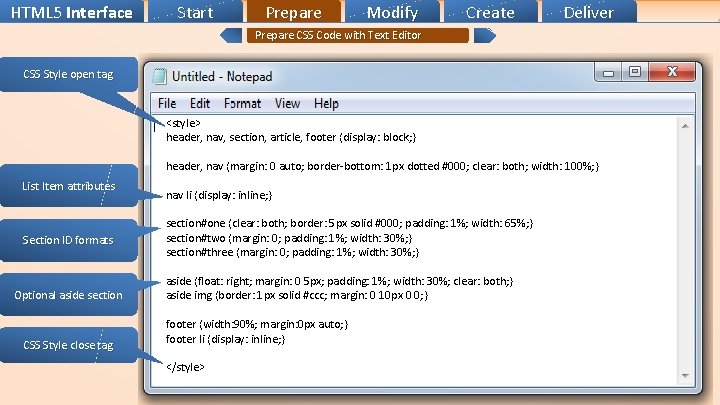Click the scrollbar down arrow in Notepad
The height and width of the screenshot is (405, 720).
685,376
